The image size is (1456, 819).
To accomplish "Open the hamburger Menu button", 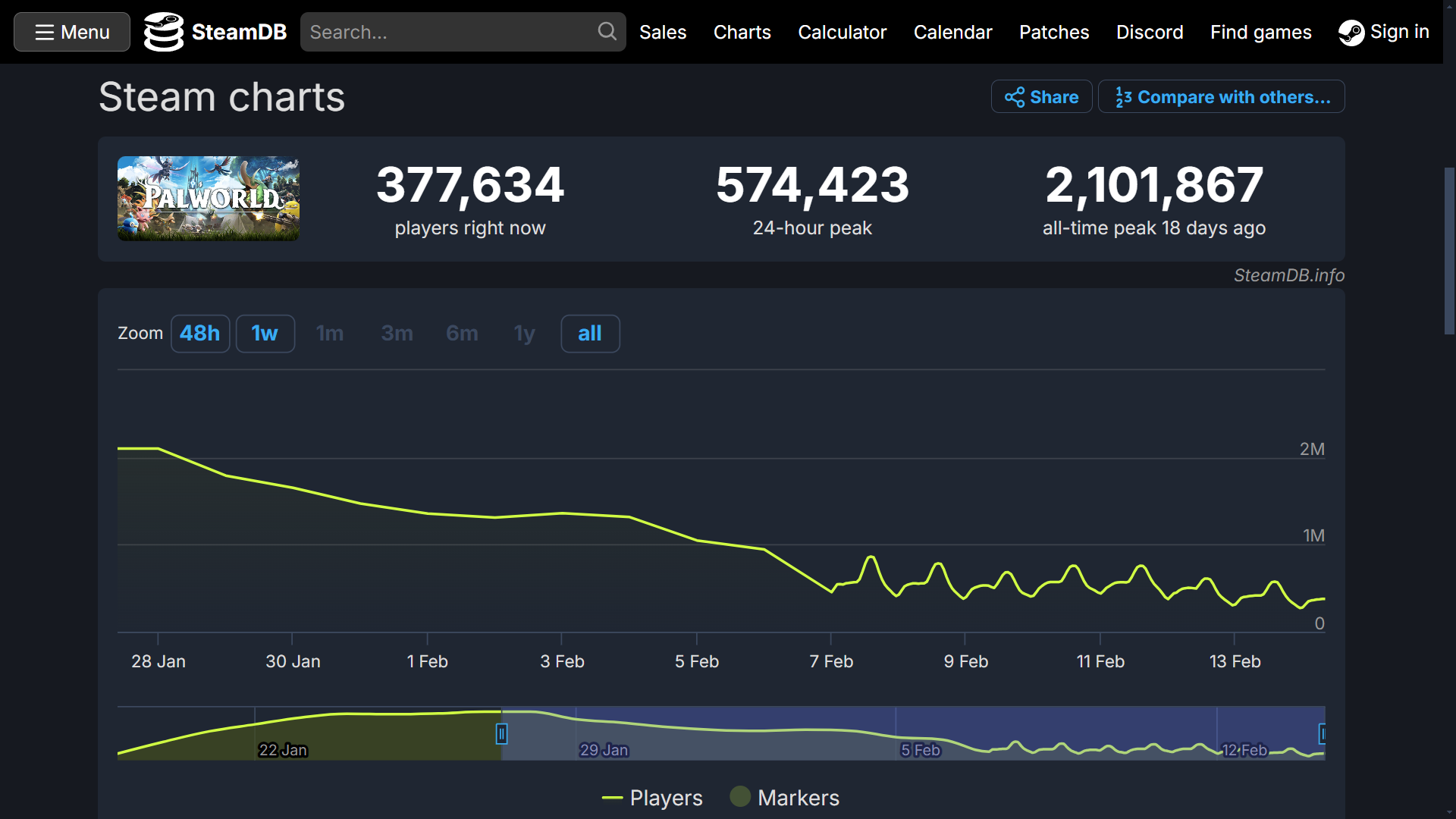I will (72, 32).
